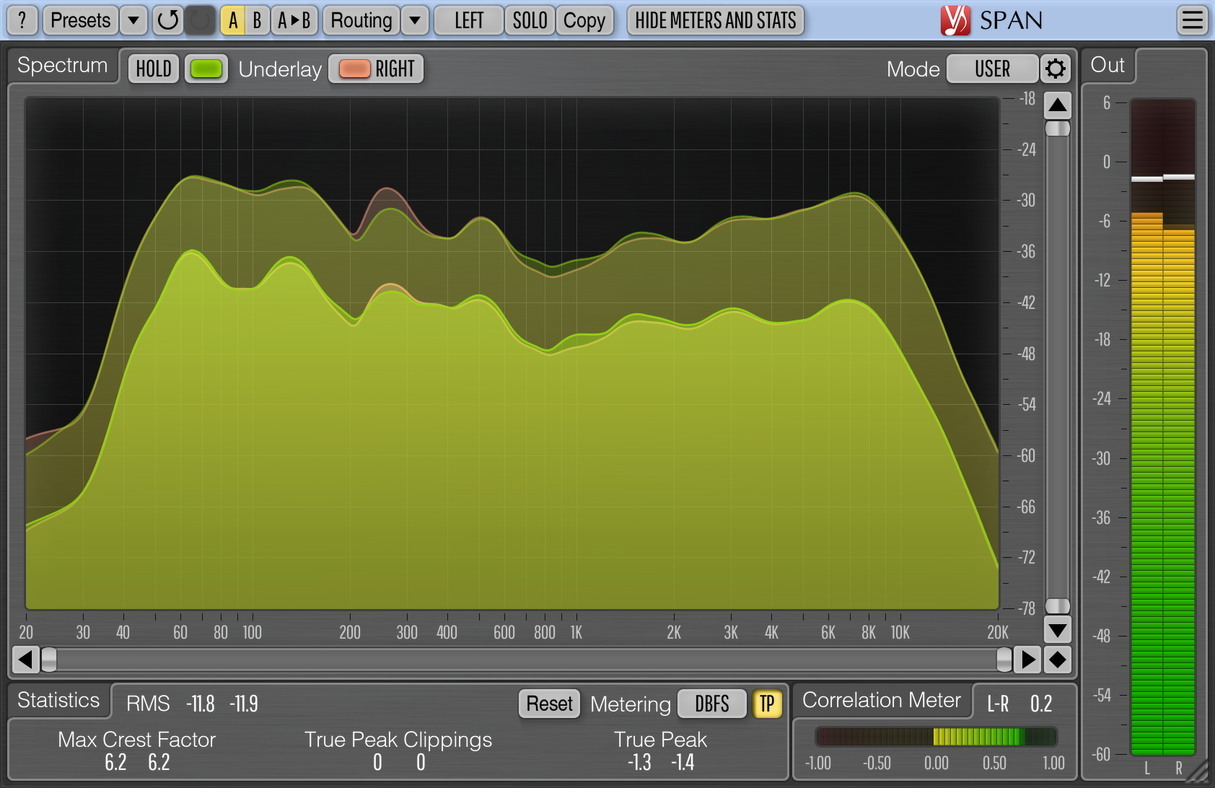The width and height of the screenshot is (1215, 788).
Task: Open the Mode USER selector
Action: tap(992, 69)
